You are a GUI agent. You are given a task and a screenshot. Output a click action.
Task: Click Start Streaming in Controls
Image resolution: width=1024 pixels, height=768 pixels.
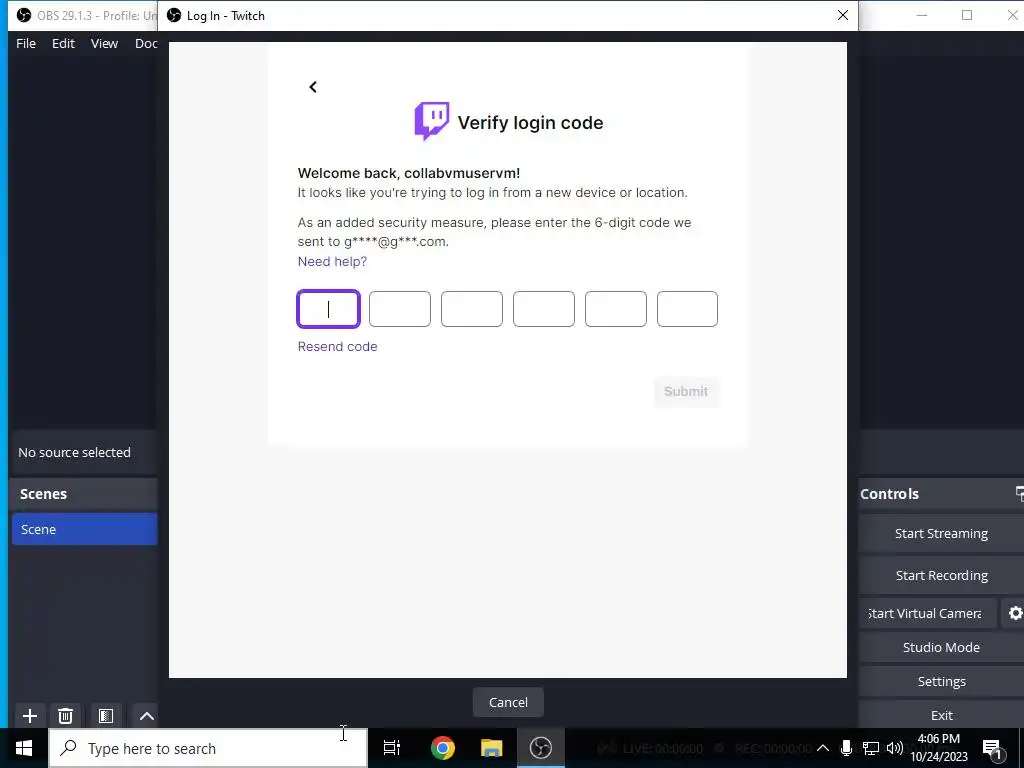point(941,534)
